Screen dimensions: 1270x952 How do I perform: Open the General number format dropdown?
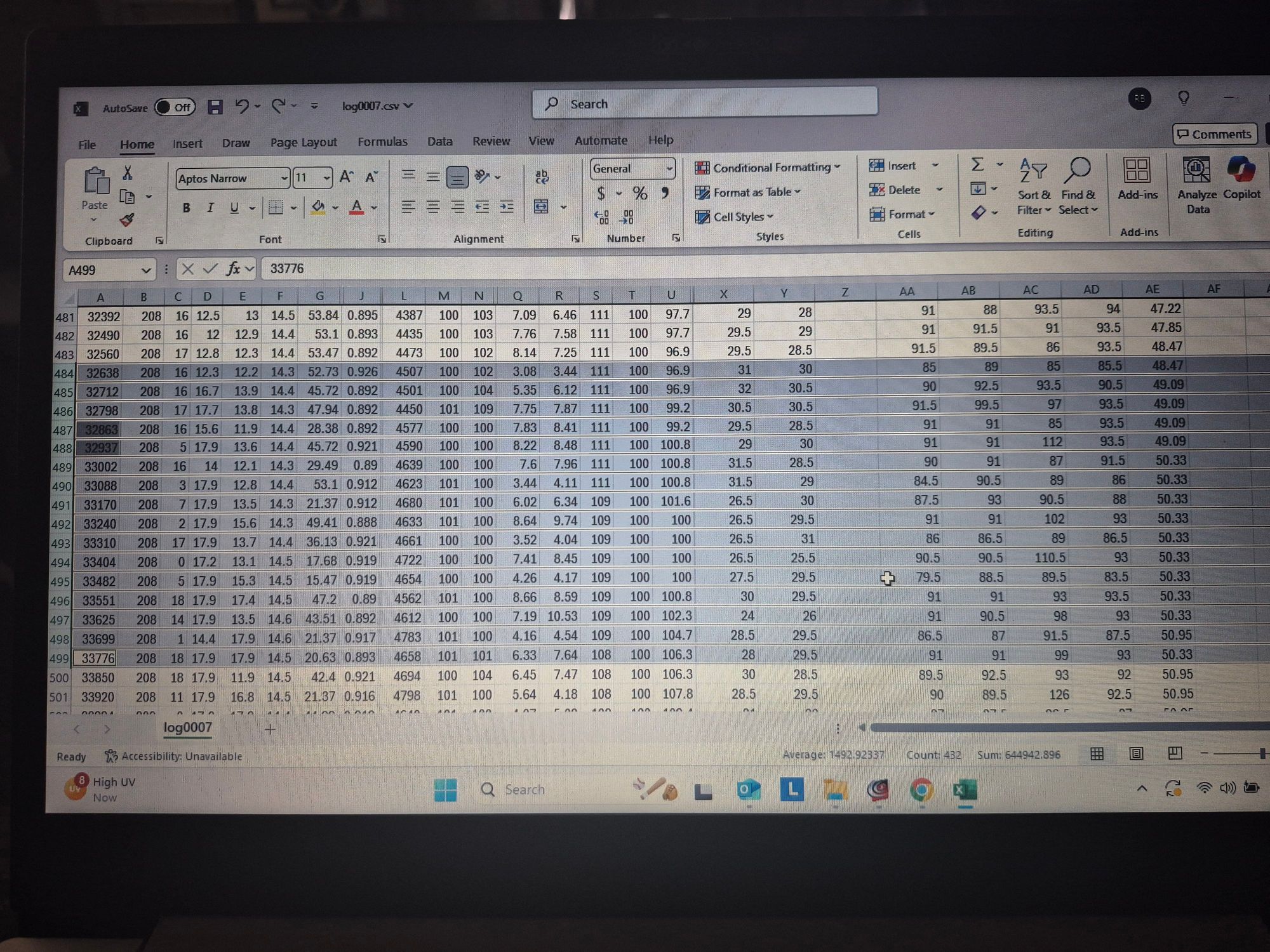pos(669,168)
